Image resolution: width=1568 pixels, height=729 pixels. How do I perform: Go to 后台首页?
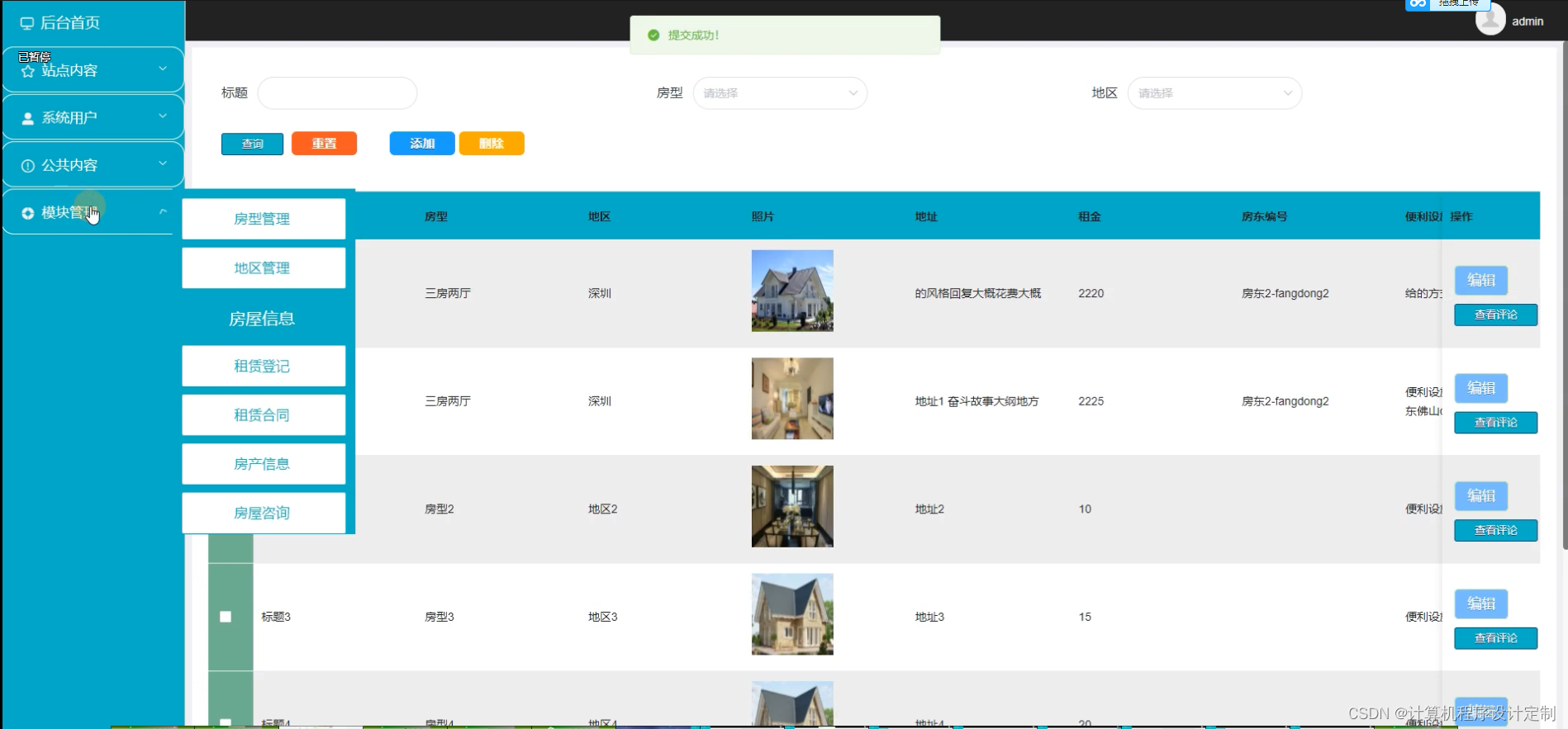(x=70, y=23)
